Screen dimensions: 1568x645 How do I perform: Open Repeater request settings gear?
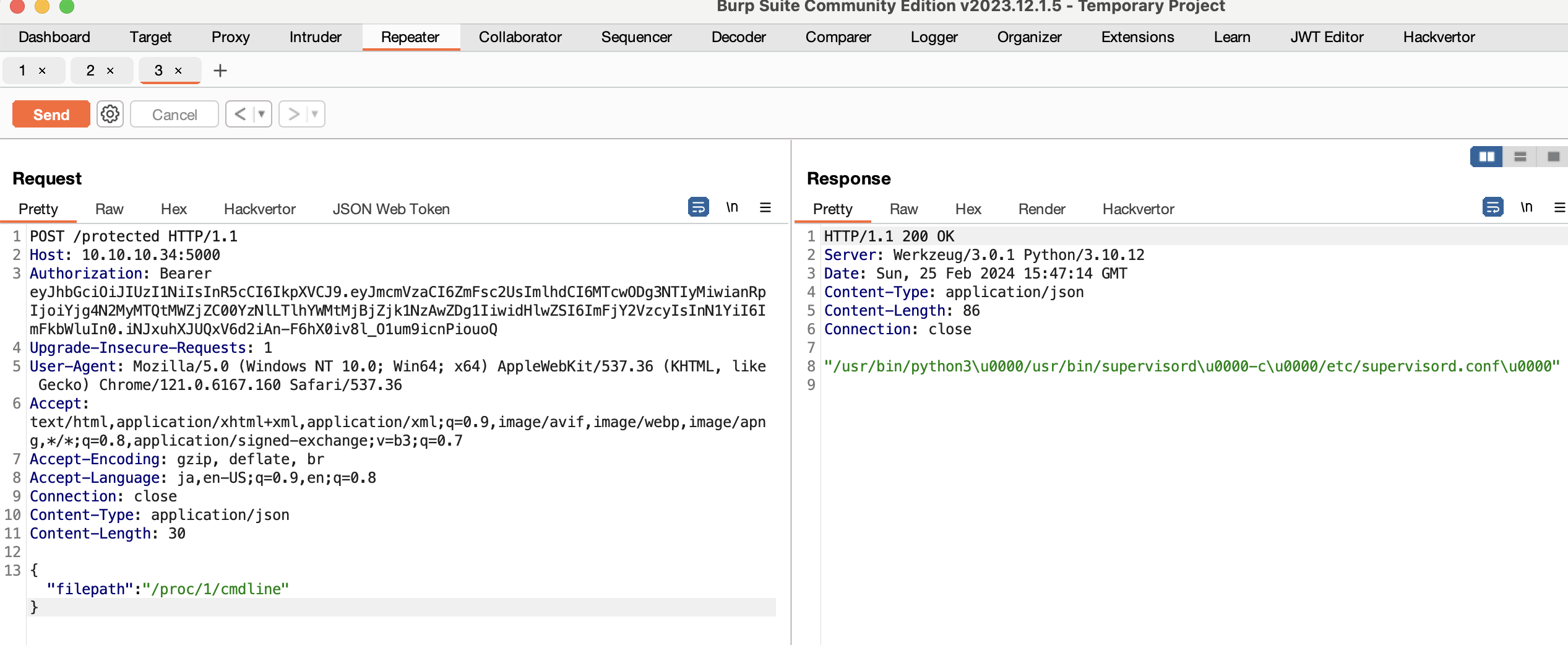tap(110, 115)
